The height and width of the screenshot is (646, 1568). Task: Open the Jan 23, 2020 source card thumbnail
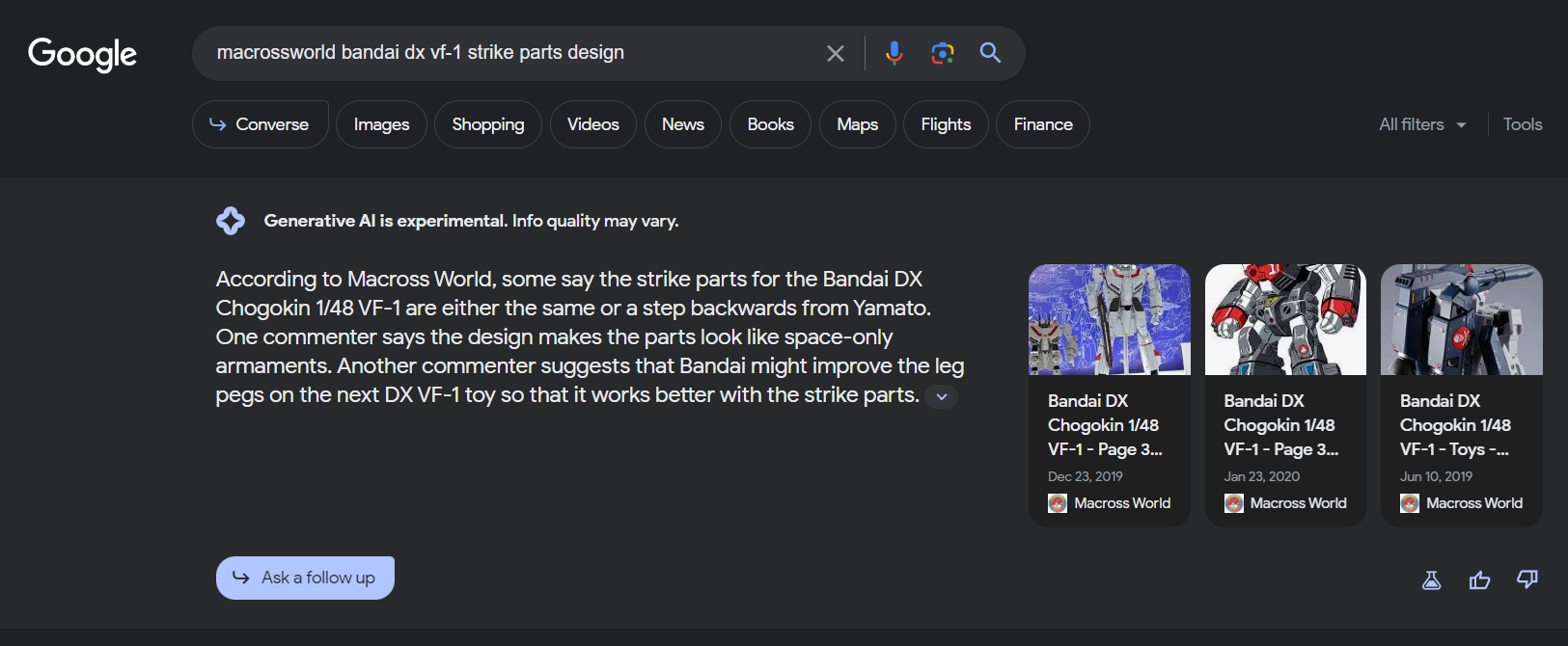[x=1285, y=319]
